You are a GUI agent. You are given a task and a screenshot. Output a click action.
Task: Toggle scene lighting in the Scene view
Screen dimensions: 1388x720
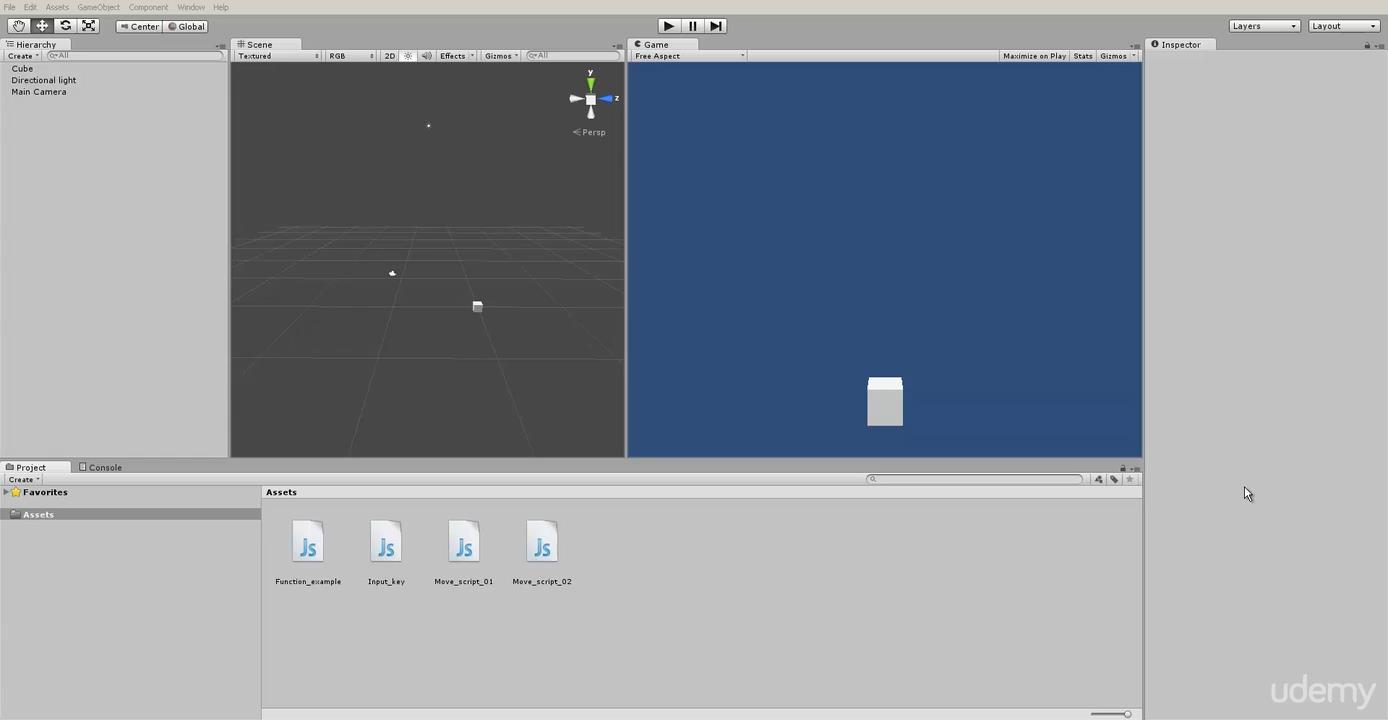[x=406, y=56]
